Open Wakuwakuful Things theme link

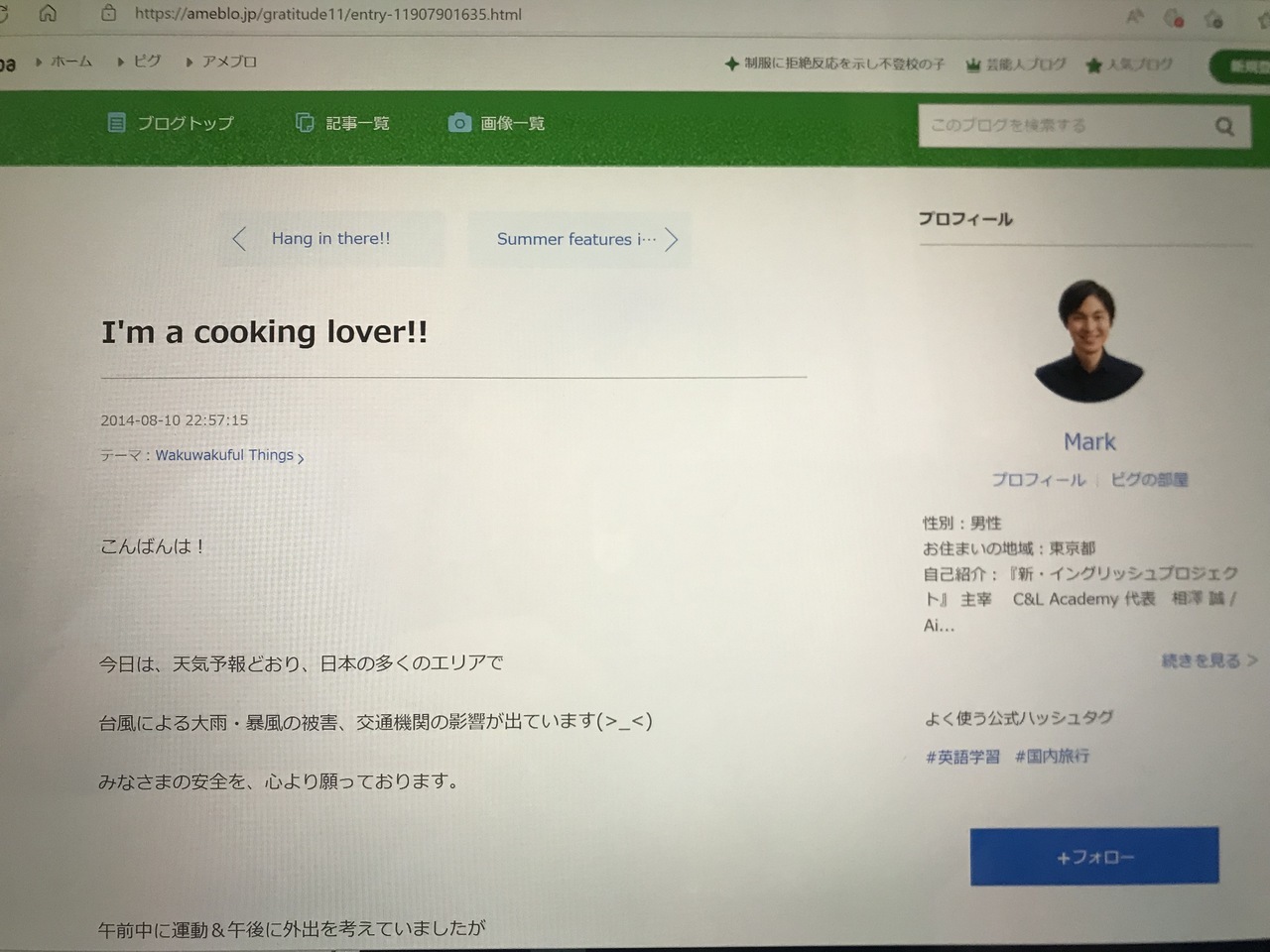tap(224, 455)
